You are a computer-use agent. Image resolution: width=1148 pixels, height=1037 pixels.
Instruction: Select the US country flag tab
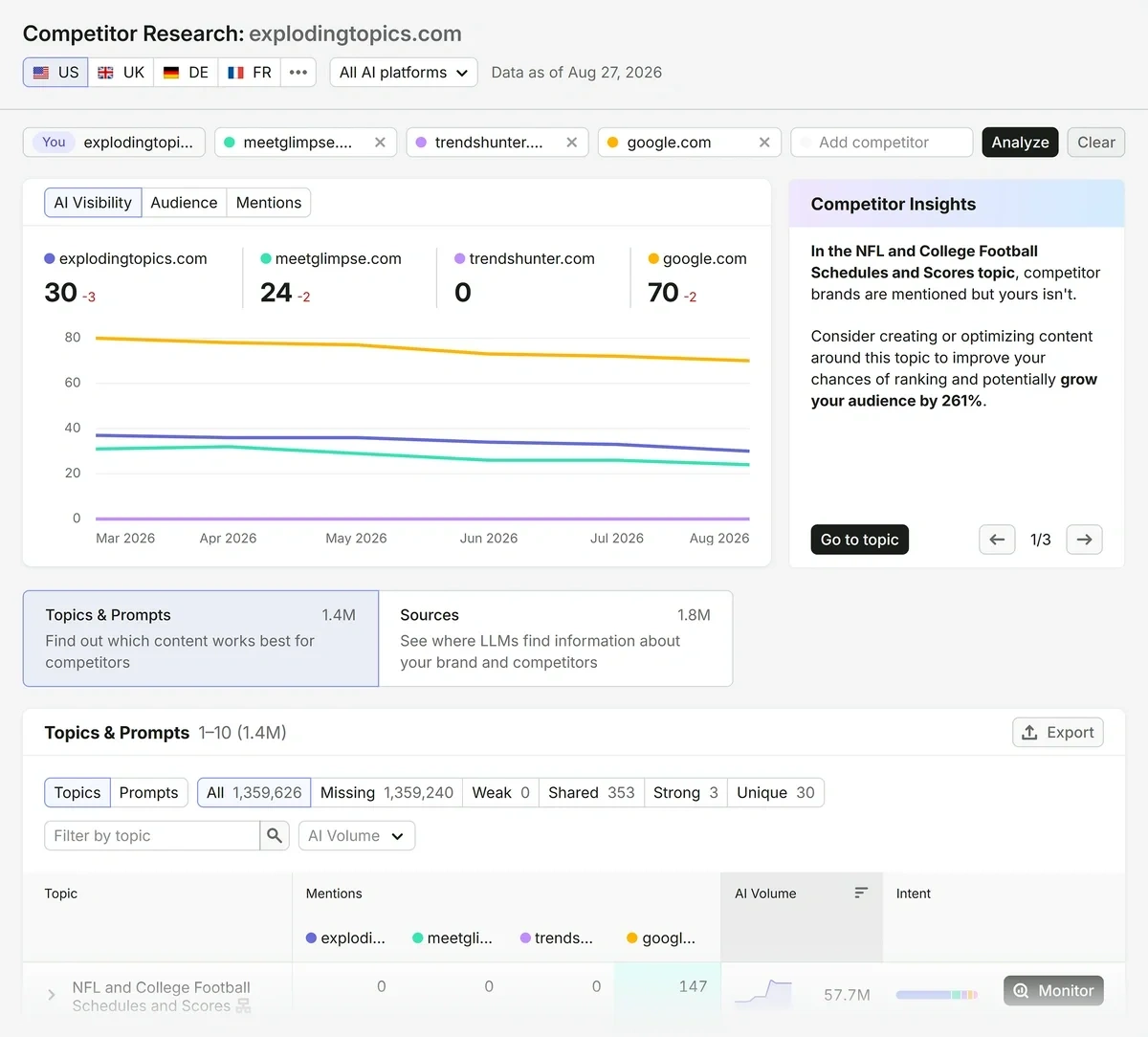coord(55,73)
